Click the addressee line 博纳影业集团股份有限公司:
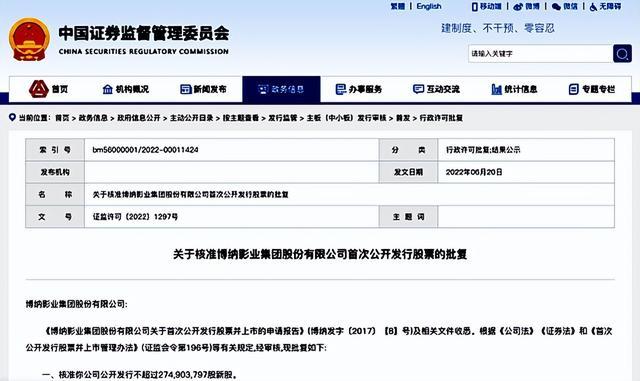 pos(76,304)
